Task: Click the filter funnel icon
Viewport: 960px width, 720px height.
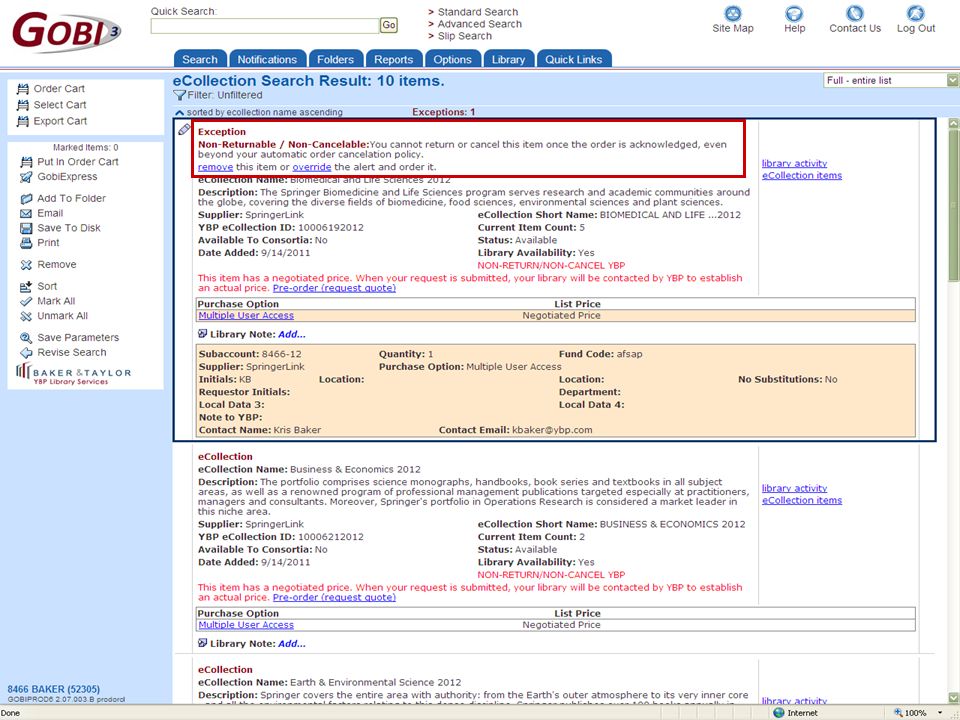Action: (179, 95)
